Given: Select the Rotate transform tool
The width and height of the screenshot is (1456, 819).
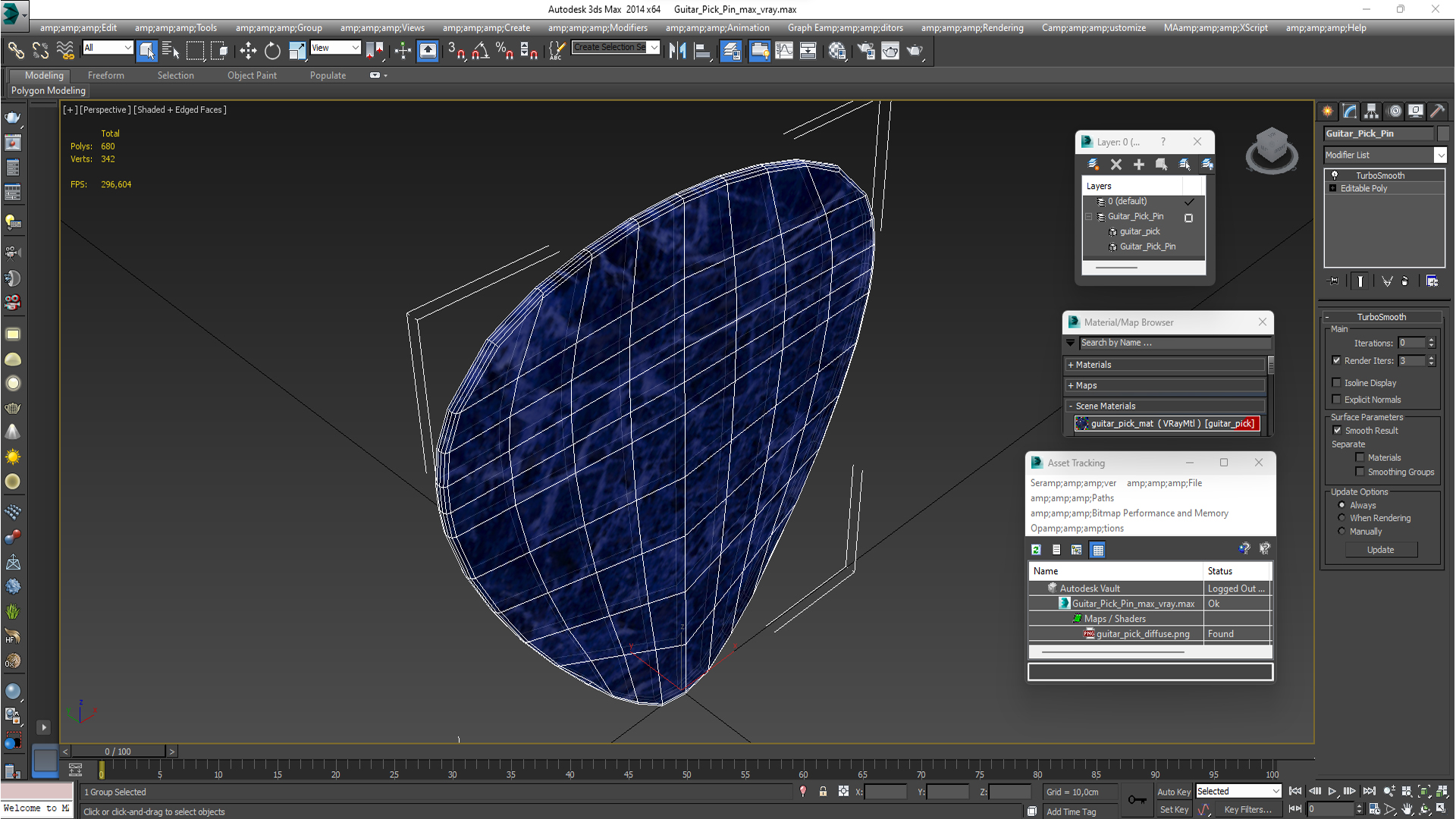Looking at the screenshot, I should pos(272,51).
